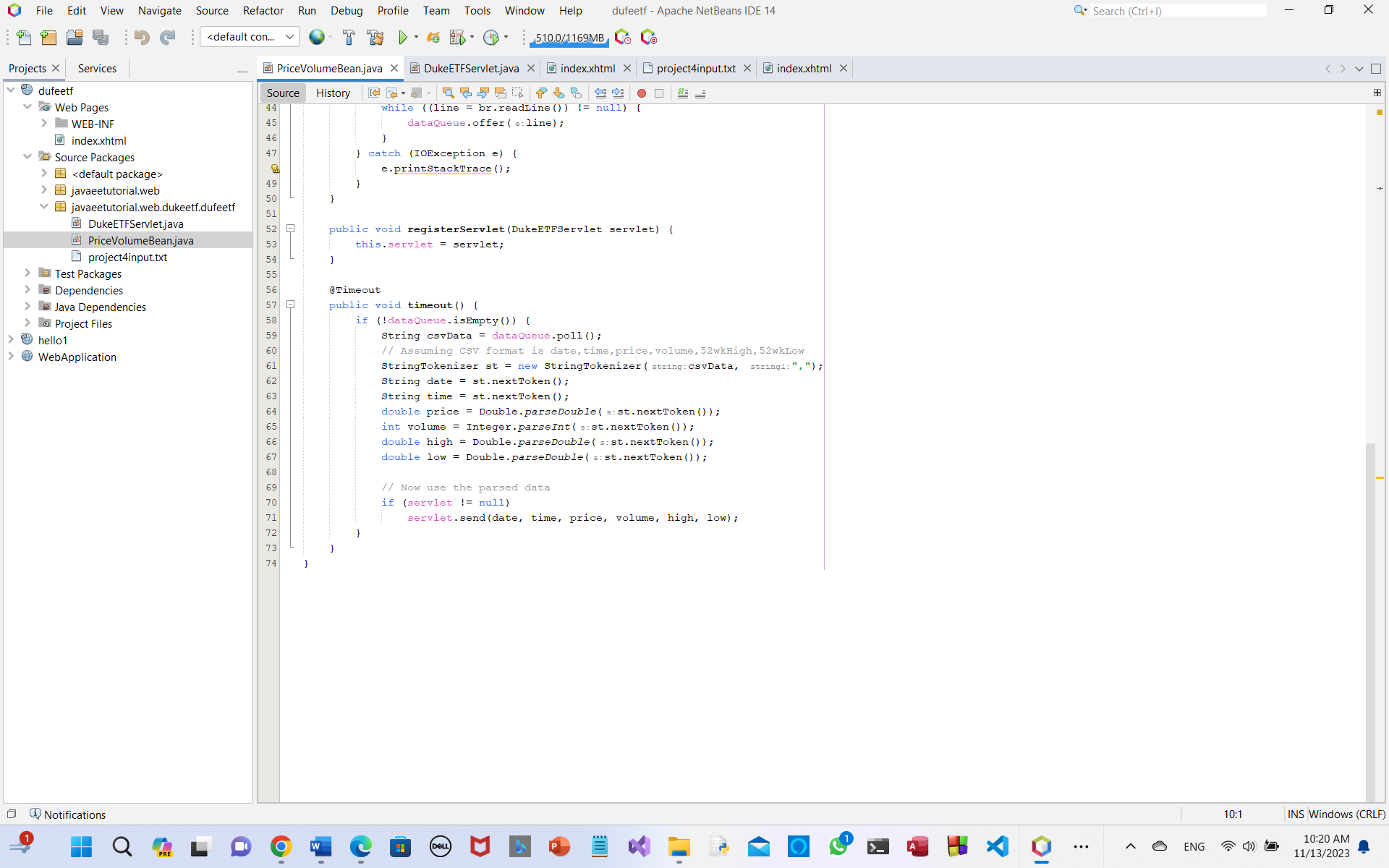This screenshot has width=1389, height=868.
Task: Toggle Rectangular Selection mode
Action: coord(517,93)
